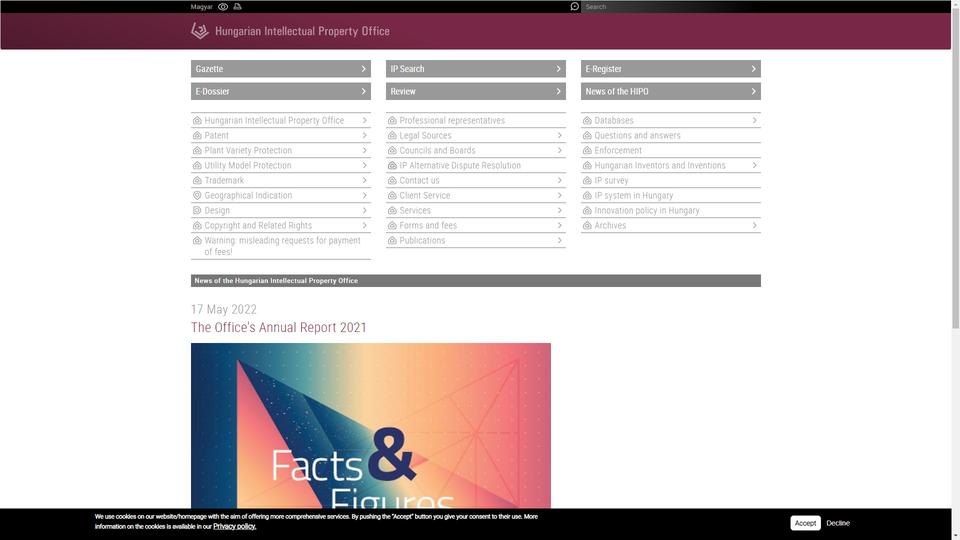
Task: Open the IP system in Hungary link
Action: tap(634, 195)
